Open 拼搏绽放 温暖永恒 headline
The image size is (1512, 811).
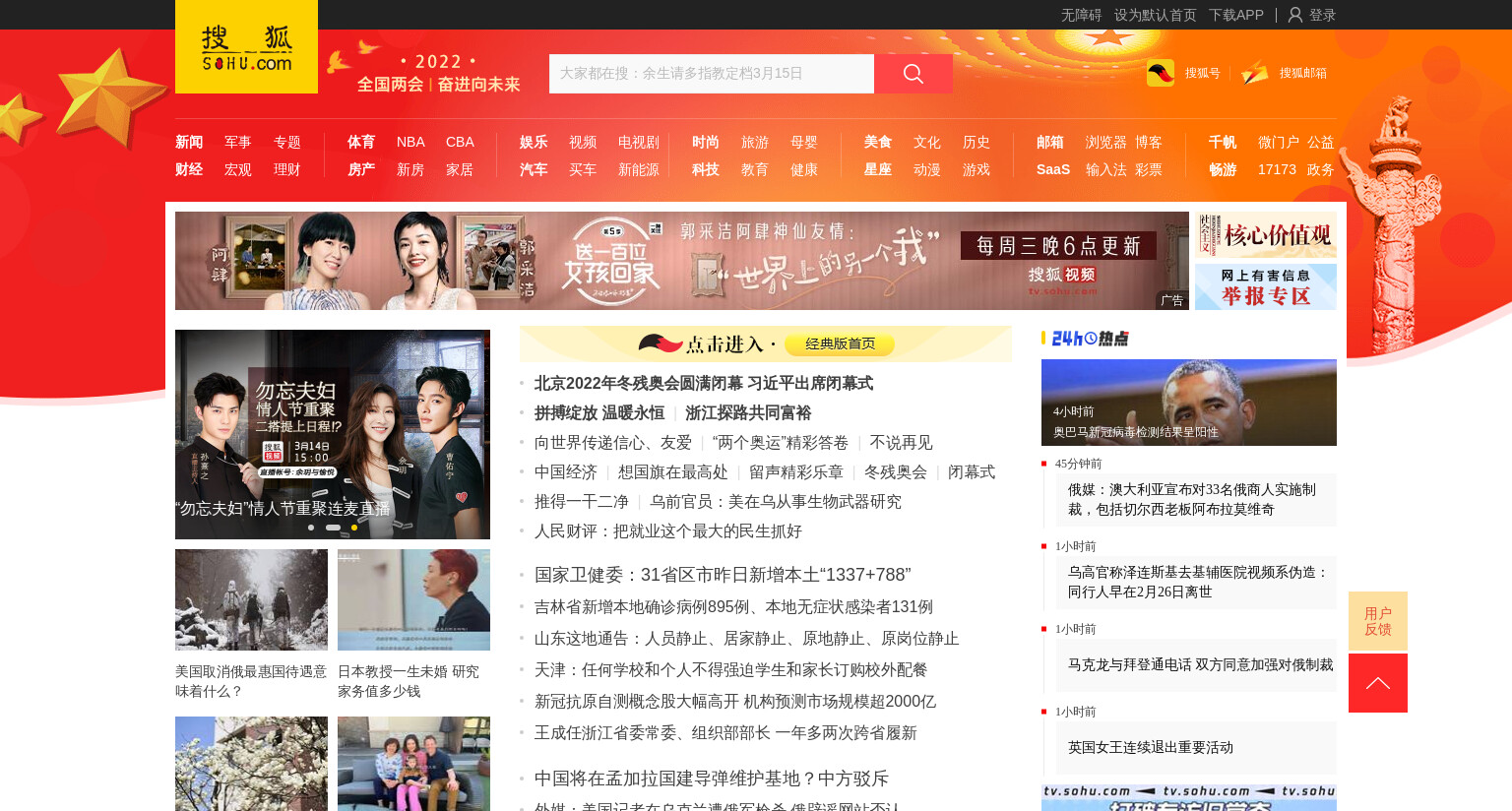(599, 412)
